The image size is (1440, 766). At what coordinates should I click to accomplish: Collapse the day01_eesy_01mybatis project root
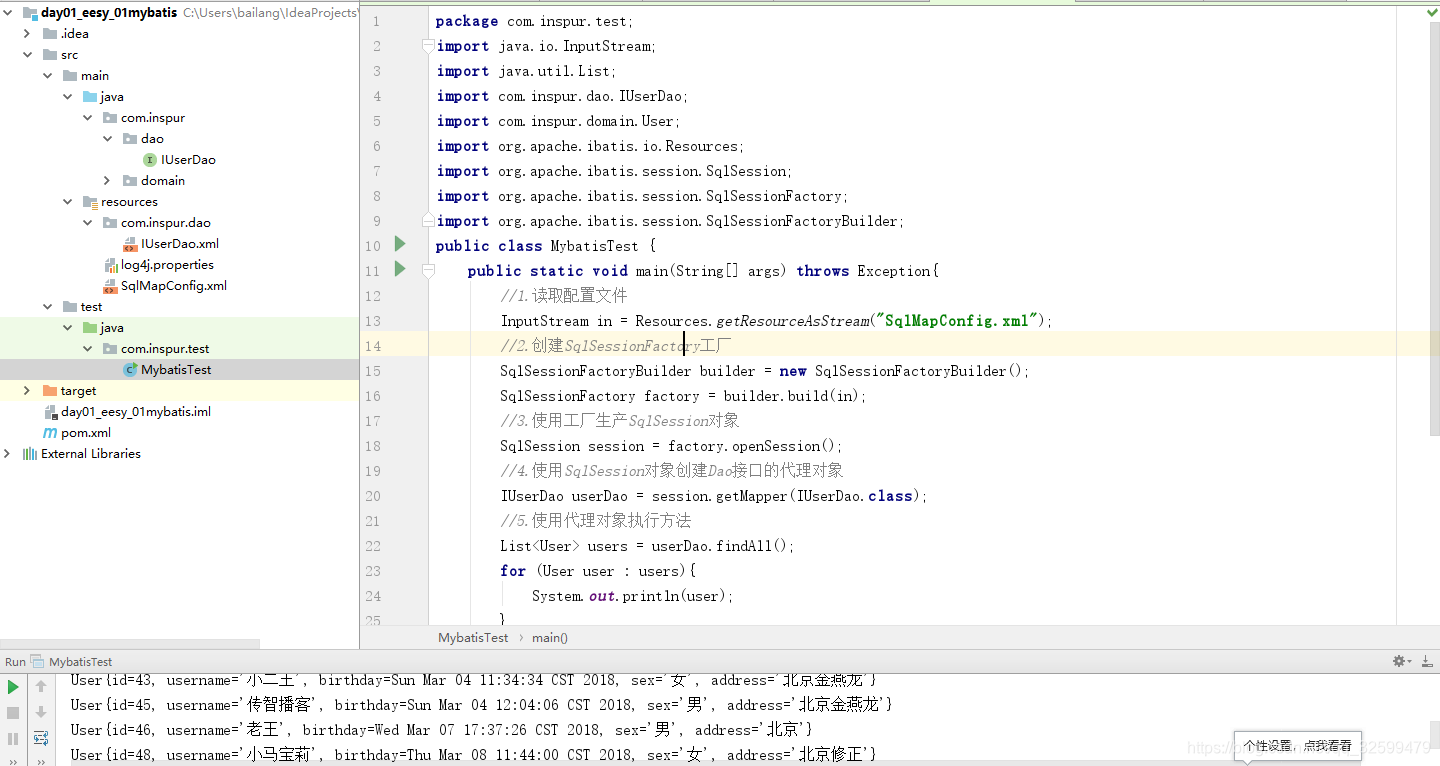pos(7,13)
